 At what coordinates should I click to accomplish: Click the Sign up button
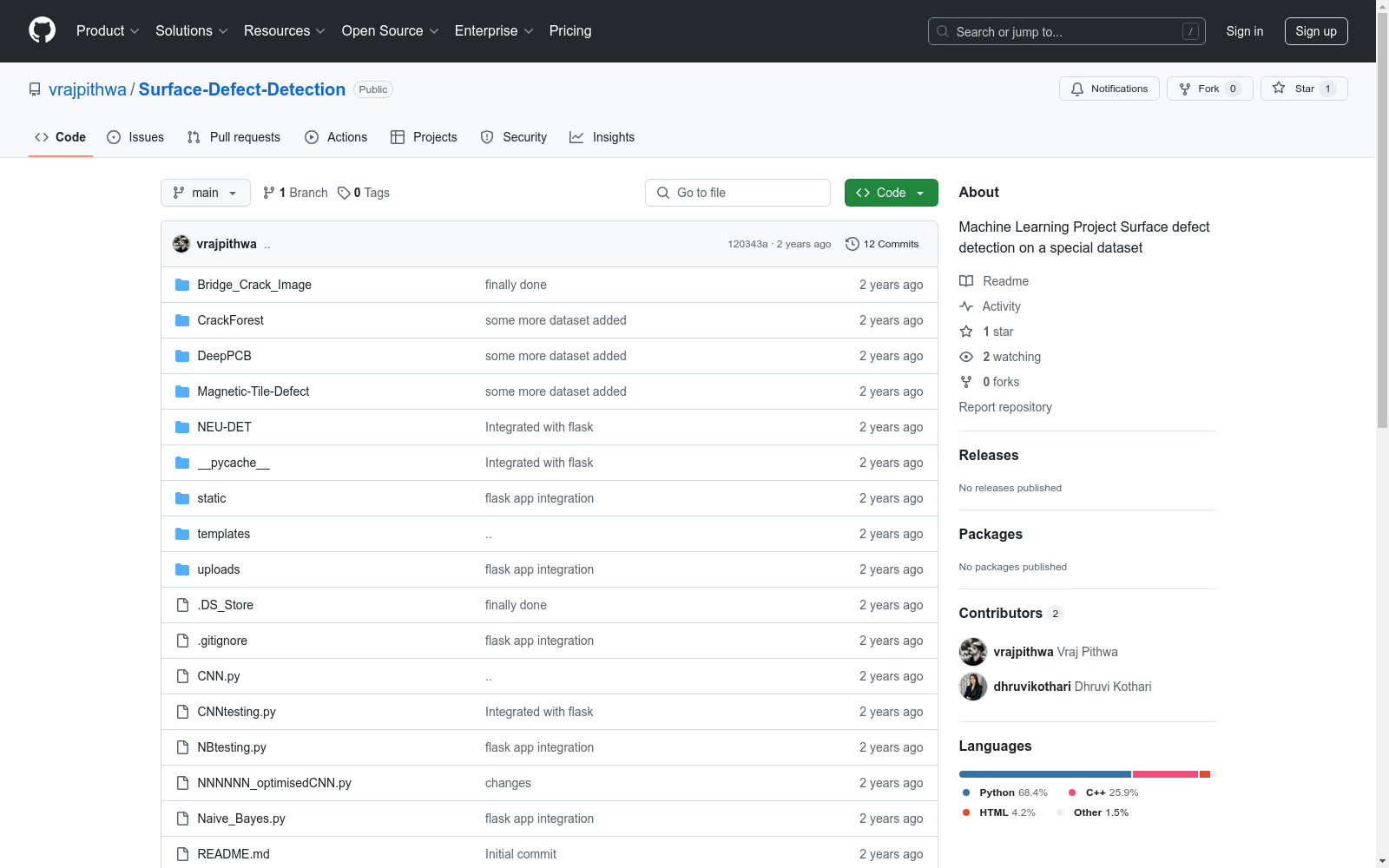[x=1315, y=31]
